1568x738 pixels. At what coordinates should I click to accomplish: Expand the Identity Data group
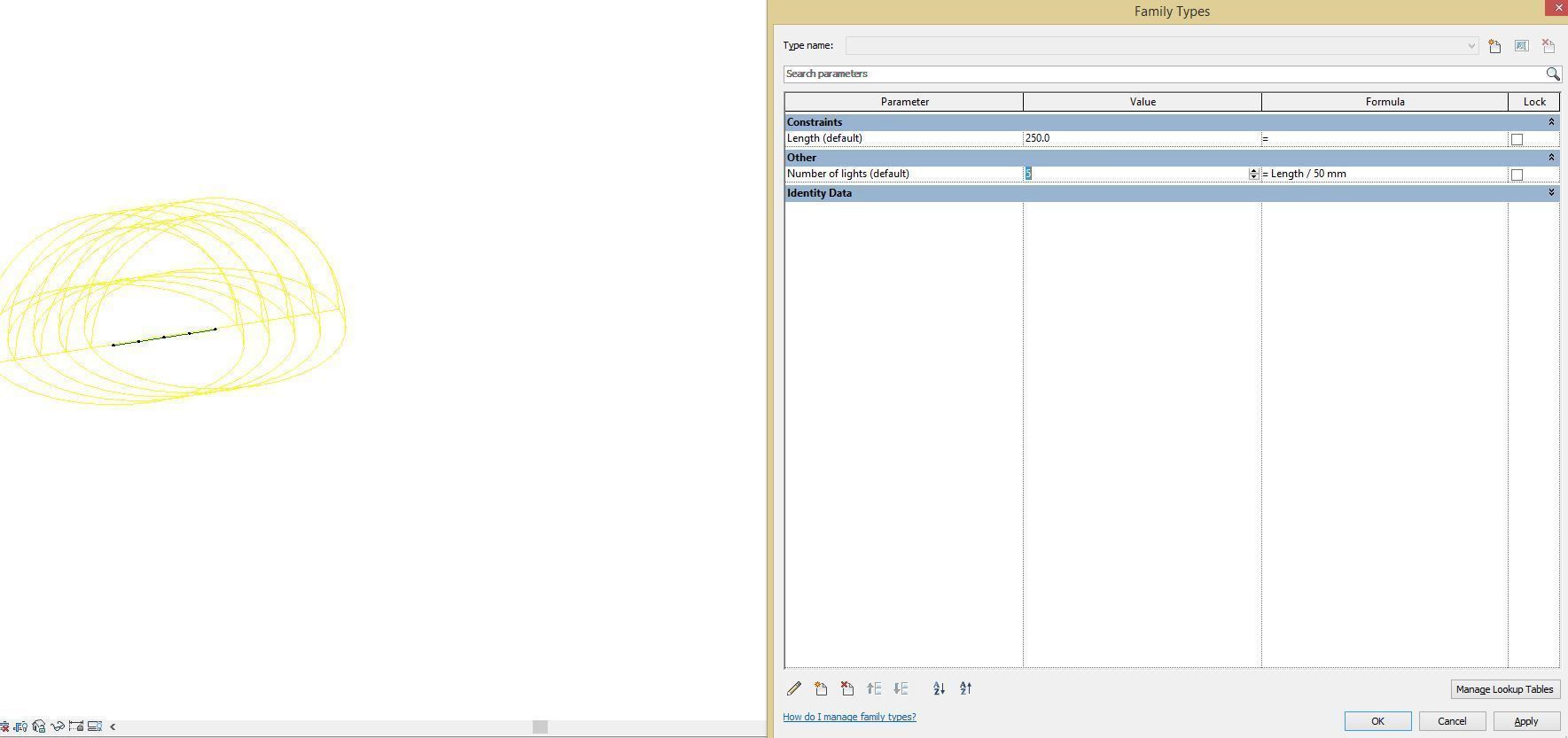pyautogui.click(x=1551, y=193)
